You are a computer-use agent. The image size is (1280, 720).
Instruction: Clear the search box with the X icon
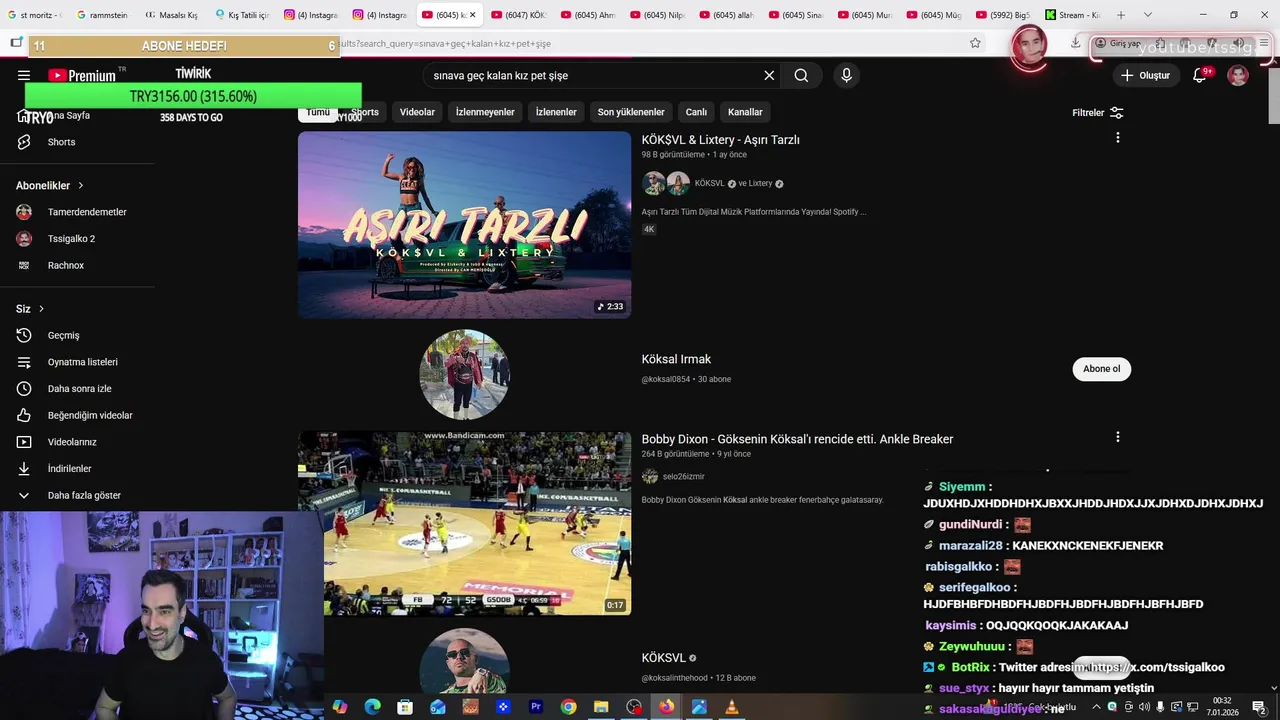(769, 75)
